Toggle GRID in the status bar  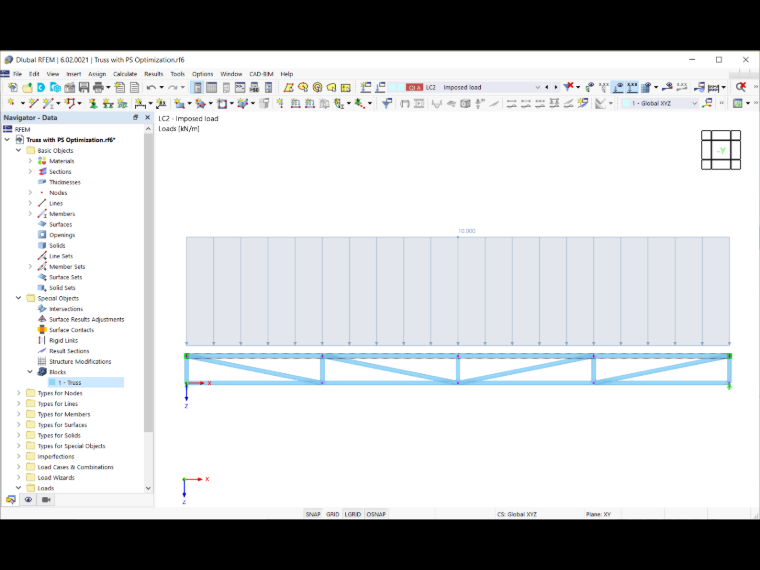pos(332,514)
